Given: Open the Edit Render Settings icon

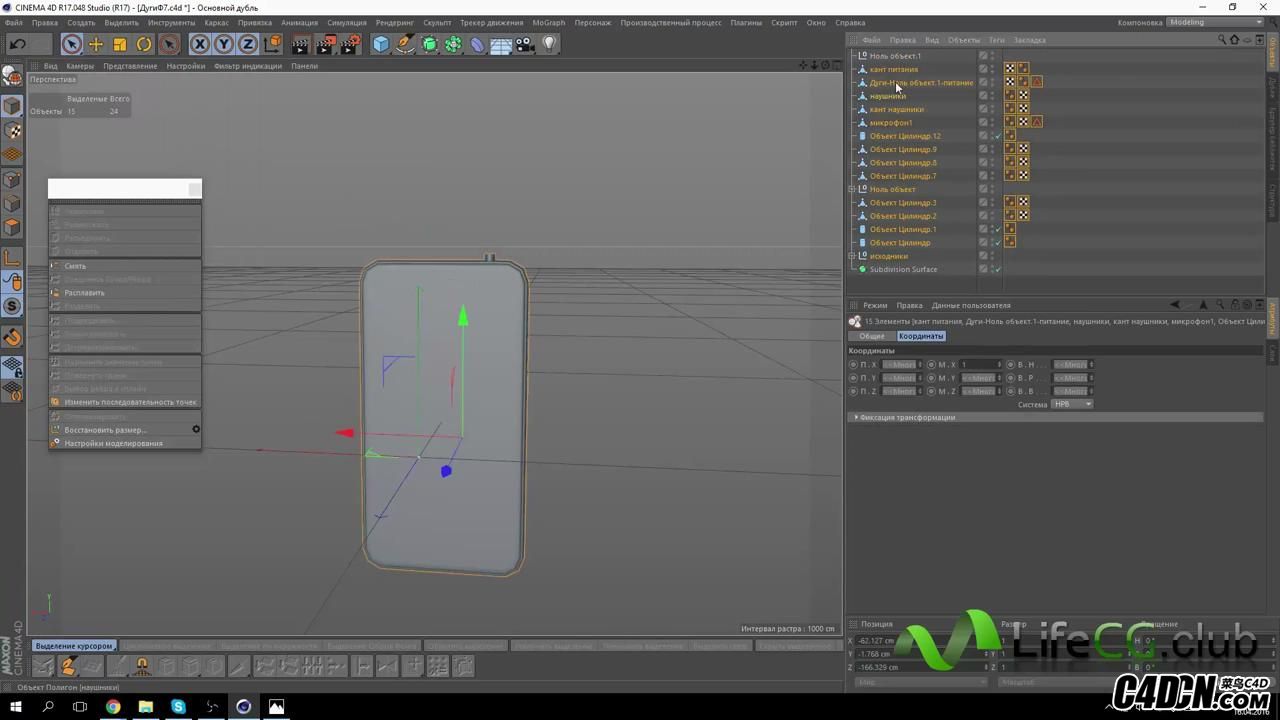Looking at the screenshot, I should pos(350,44).
